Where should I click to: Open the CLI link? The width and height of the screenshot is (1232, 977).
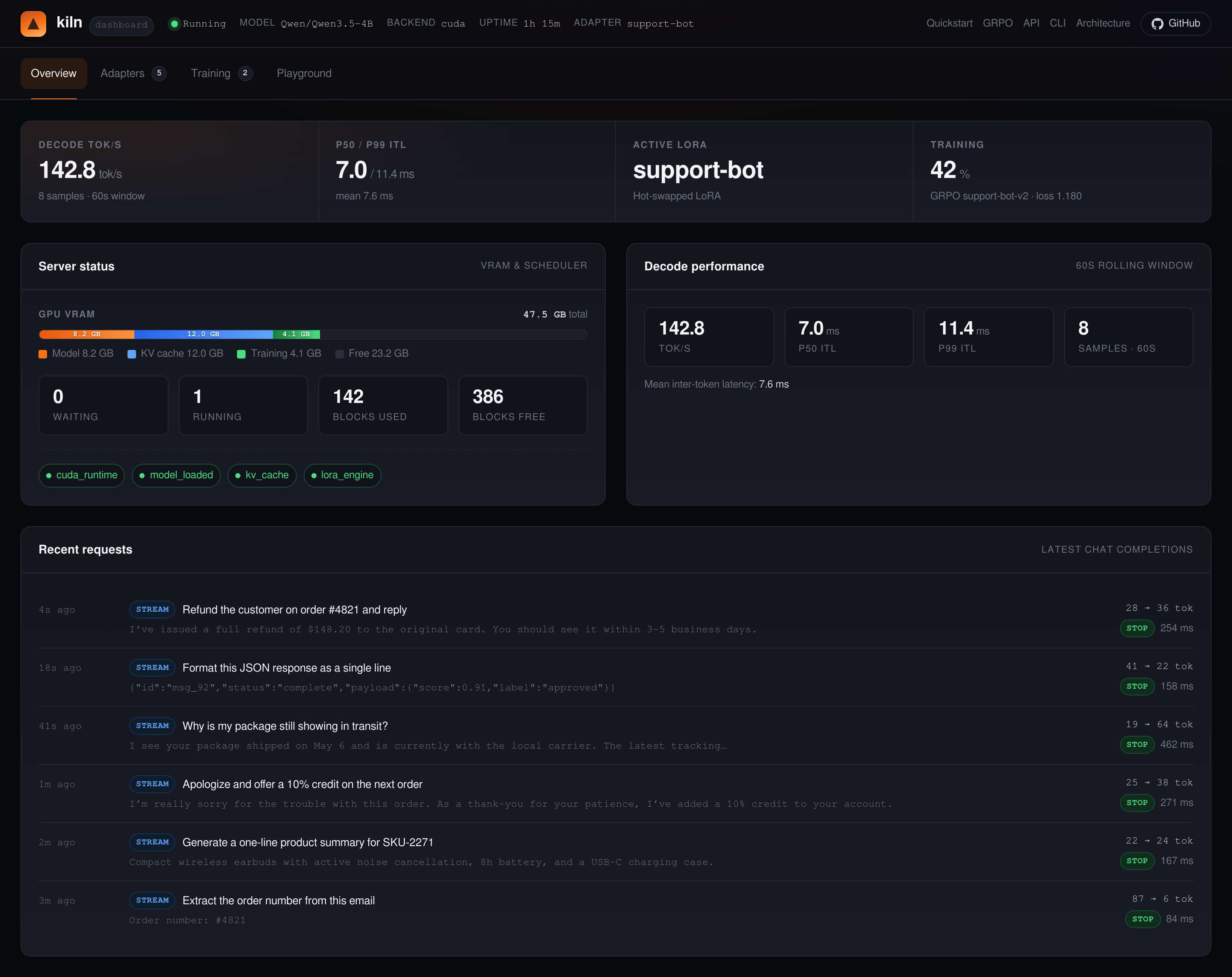point(1058,24)
